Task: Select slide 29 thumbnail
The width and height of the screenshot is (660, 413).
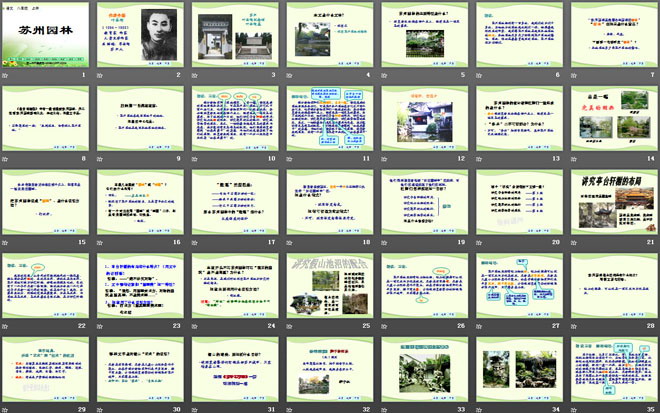Action: click(45, 369)
